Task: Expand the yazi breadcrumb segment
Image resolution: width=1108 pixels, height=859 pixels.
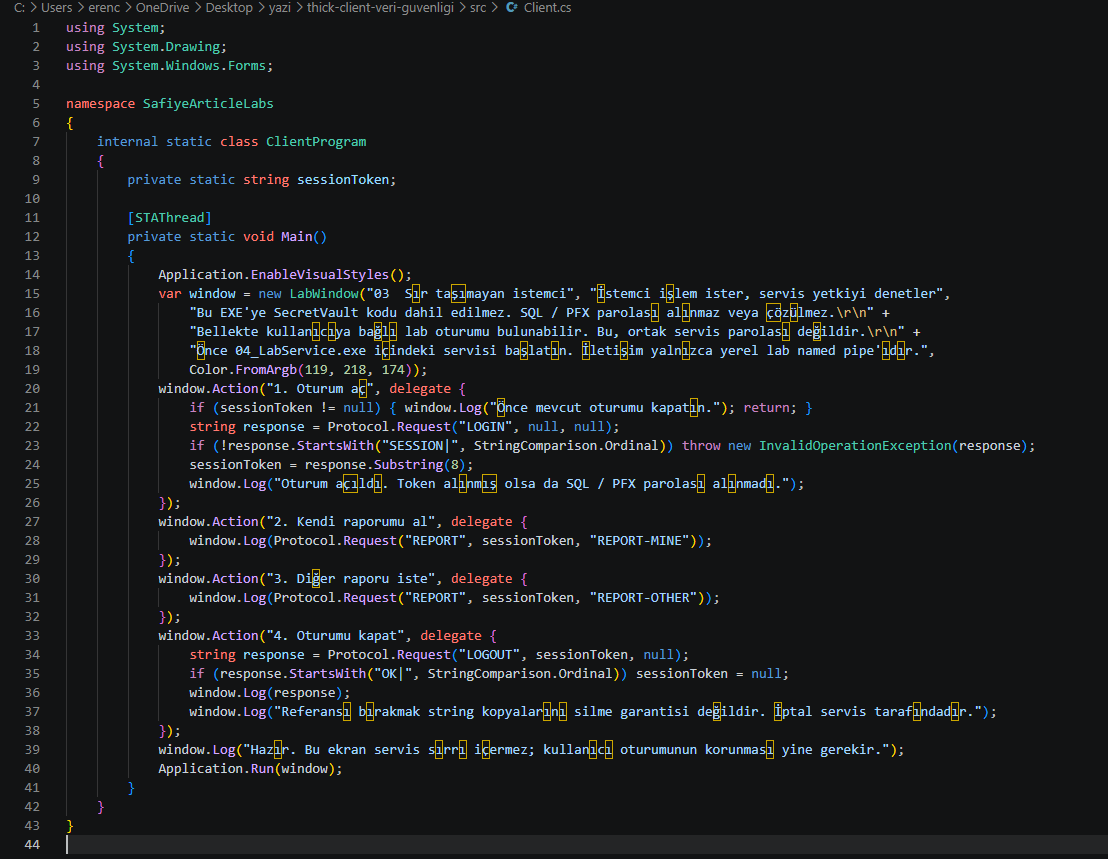Action: pyautogui.click(x=279, y=8)
